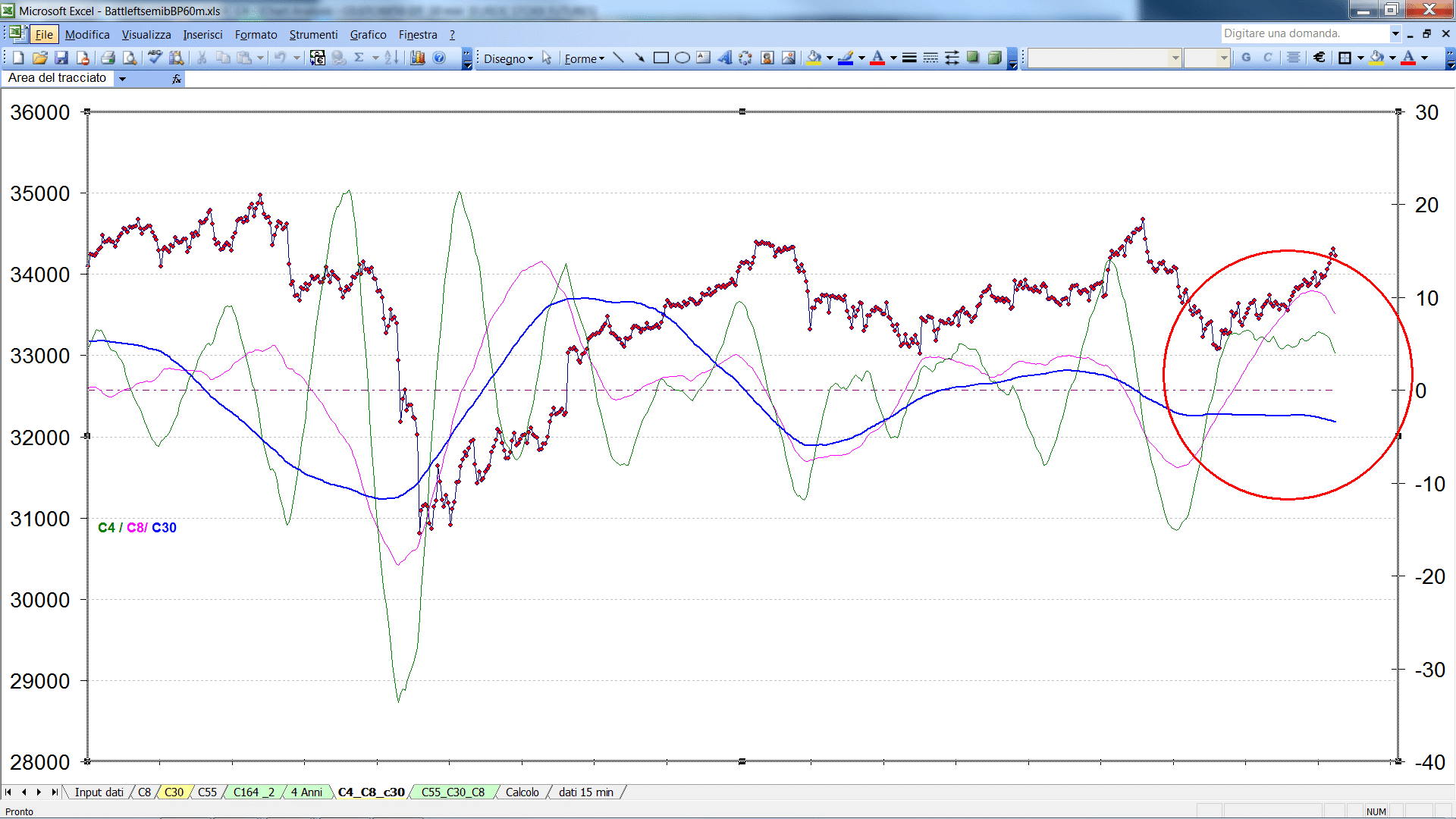
Task: Expand the borders dropdown arrow
Action: tap(1360, 58)
